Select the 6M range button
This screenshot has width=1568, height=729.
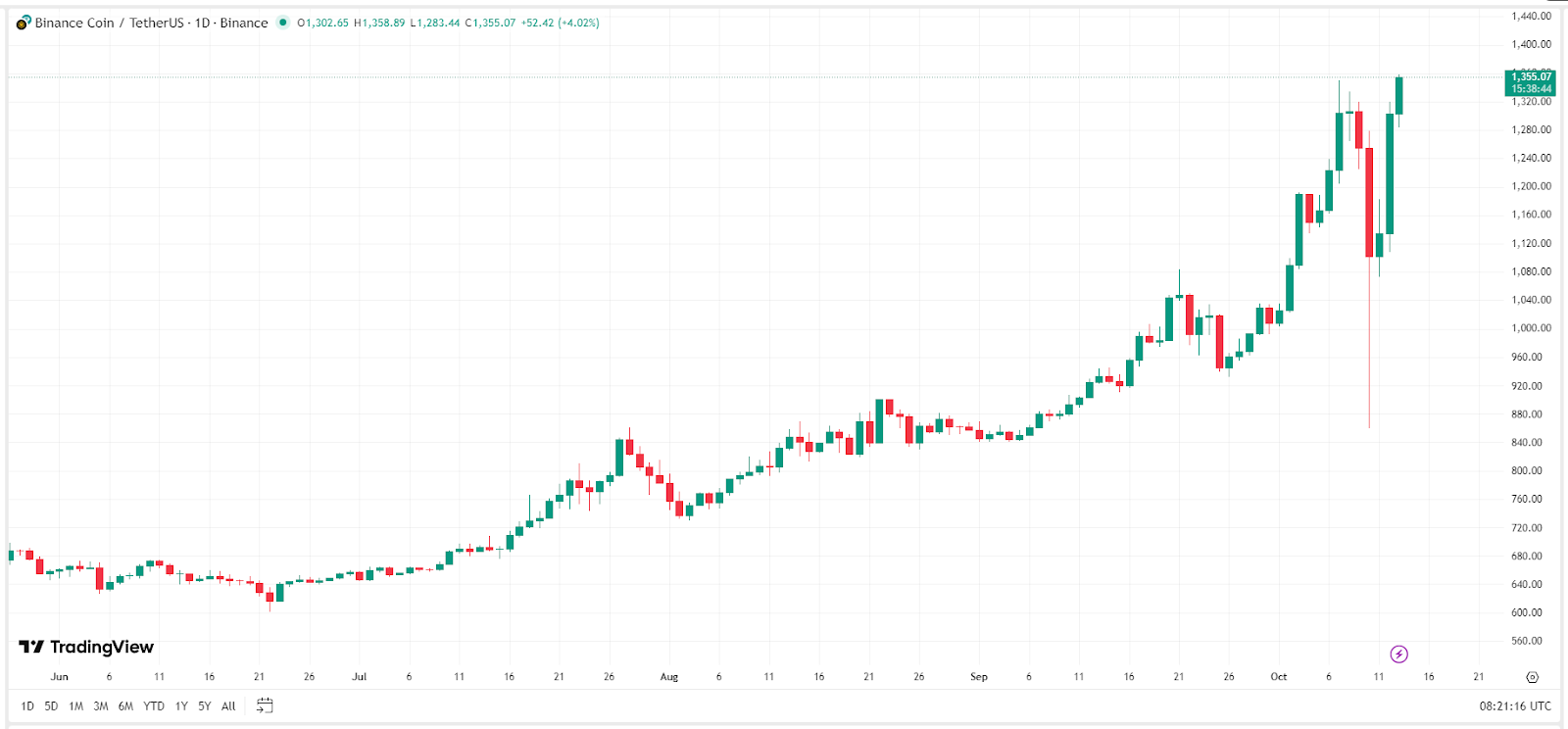click(124, 705)
